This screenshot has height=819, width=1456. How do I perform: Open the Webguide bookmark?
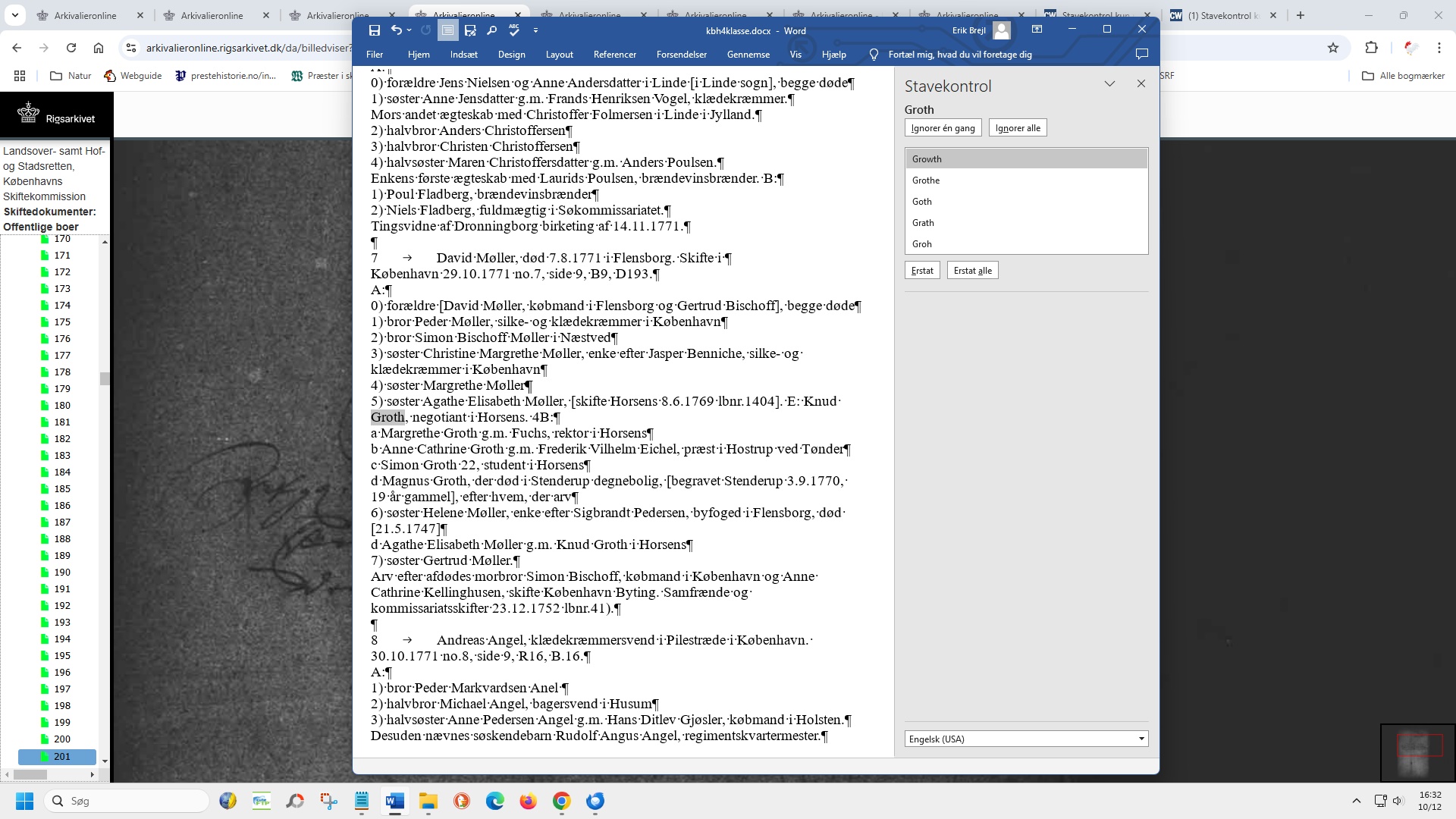click(133, 76)
